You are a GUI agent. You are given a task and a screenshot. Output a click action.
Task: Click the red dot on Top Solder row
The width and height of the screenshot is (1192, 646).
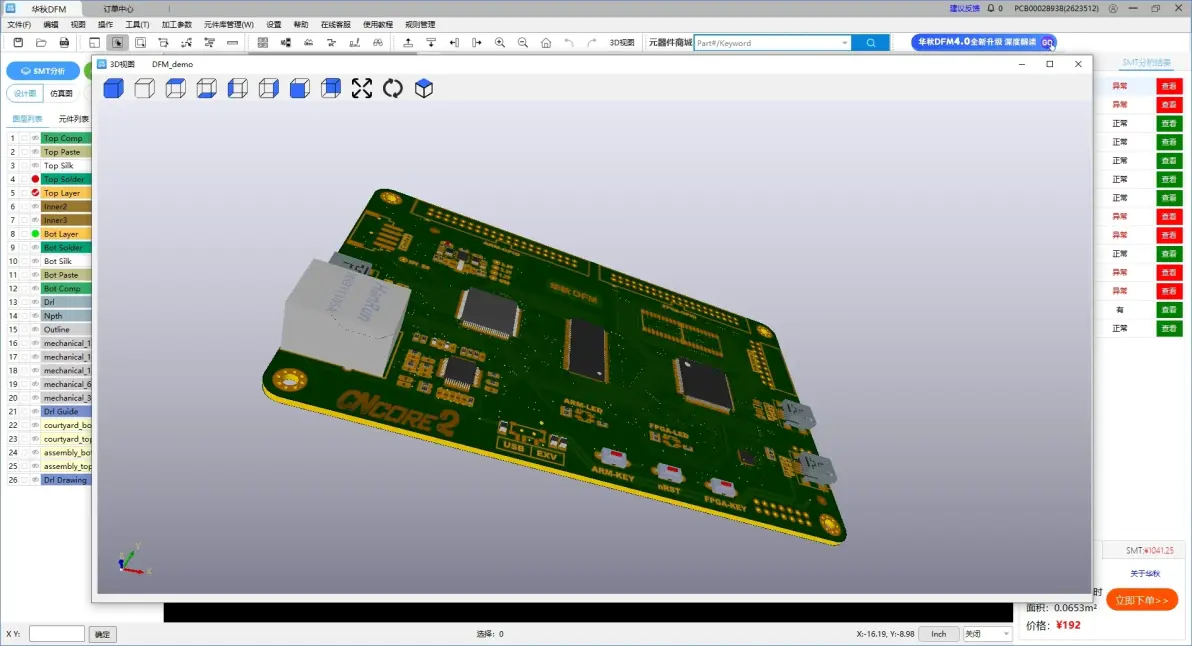(x=35, y=179)
